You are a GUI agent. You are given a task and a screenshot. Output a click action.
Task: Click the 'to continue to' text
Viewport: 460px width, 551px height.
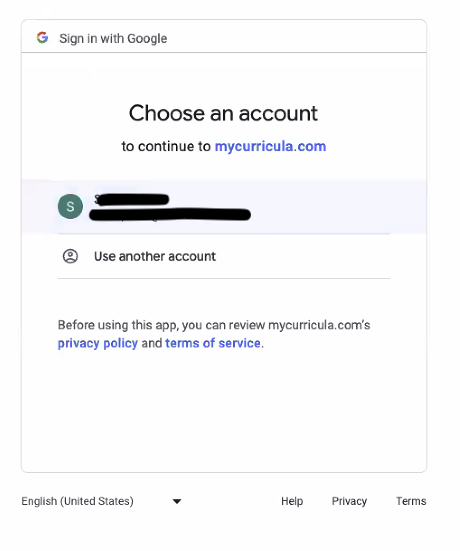(166, 146)
